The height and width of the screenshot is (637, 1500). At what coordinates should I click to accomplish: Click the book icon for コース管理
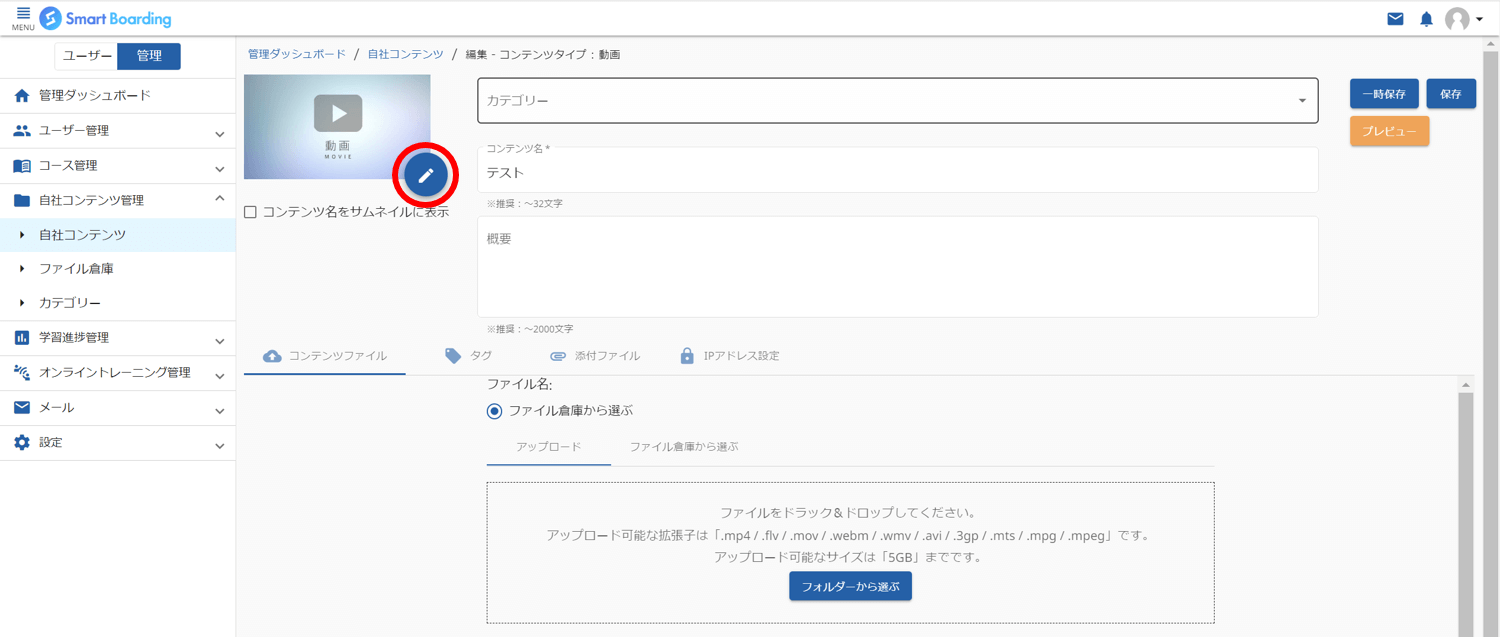(x=22, y=166)
